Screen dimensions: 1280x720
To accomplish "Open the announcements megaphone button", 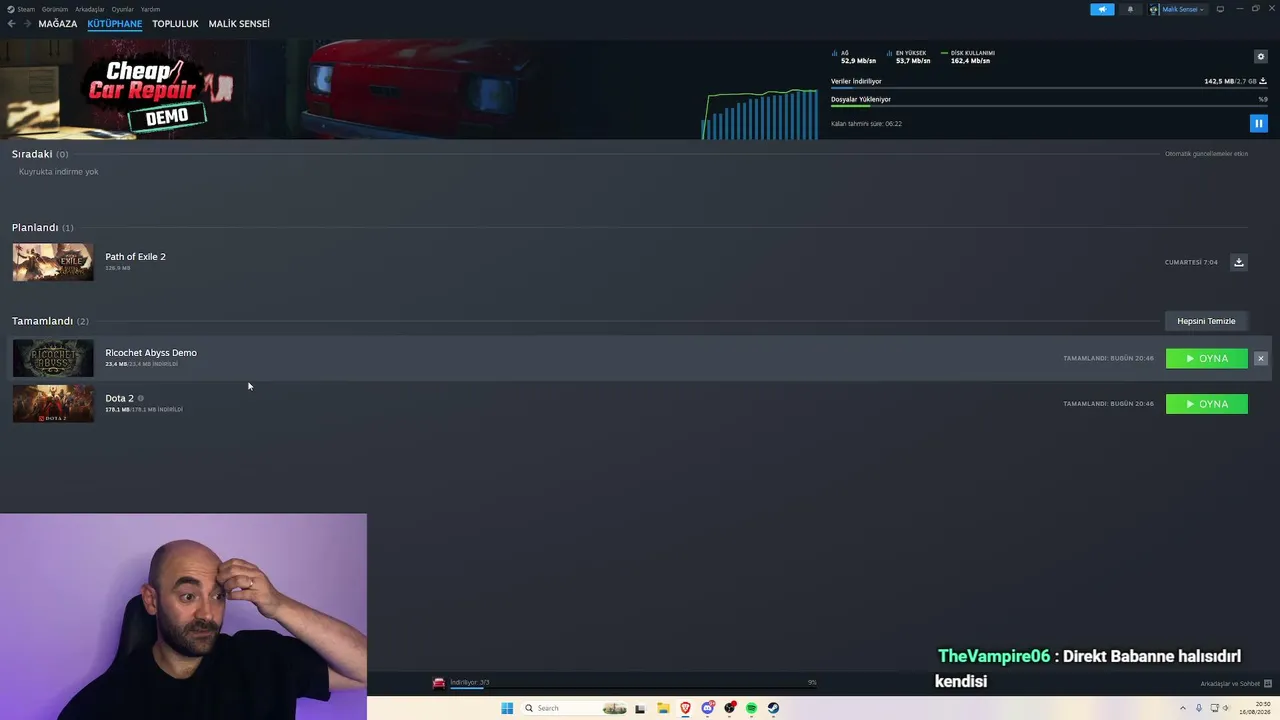I will (x=1102, y=9).
